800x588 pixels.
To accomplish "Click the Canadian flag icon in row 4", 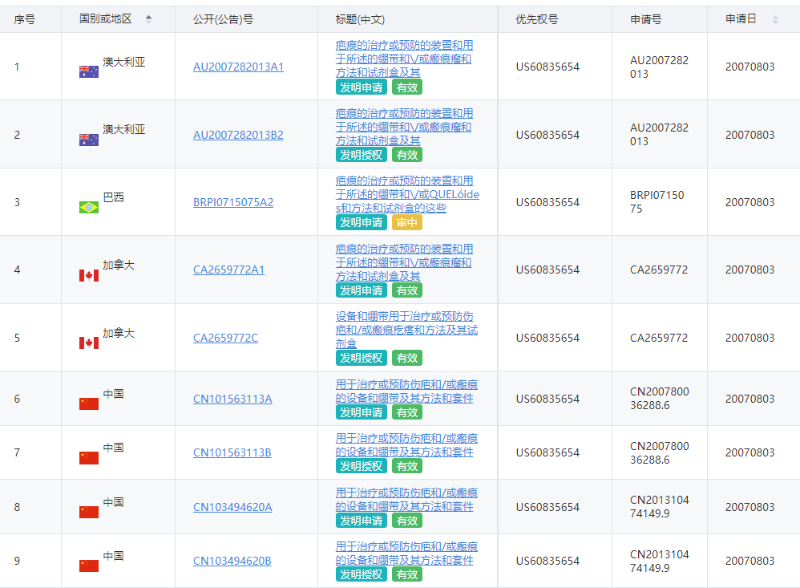I will (89, 275).
